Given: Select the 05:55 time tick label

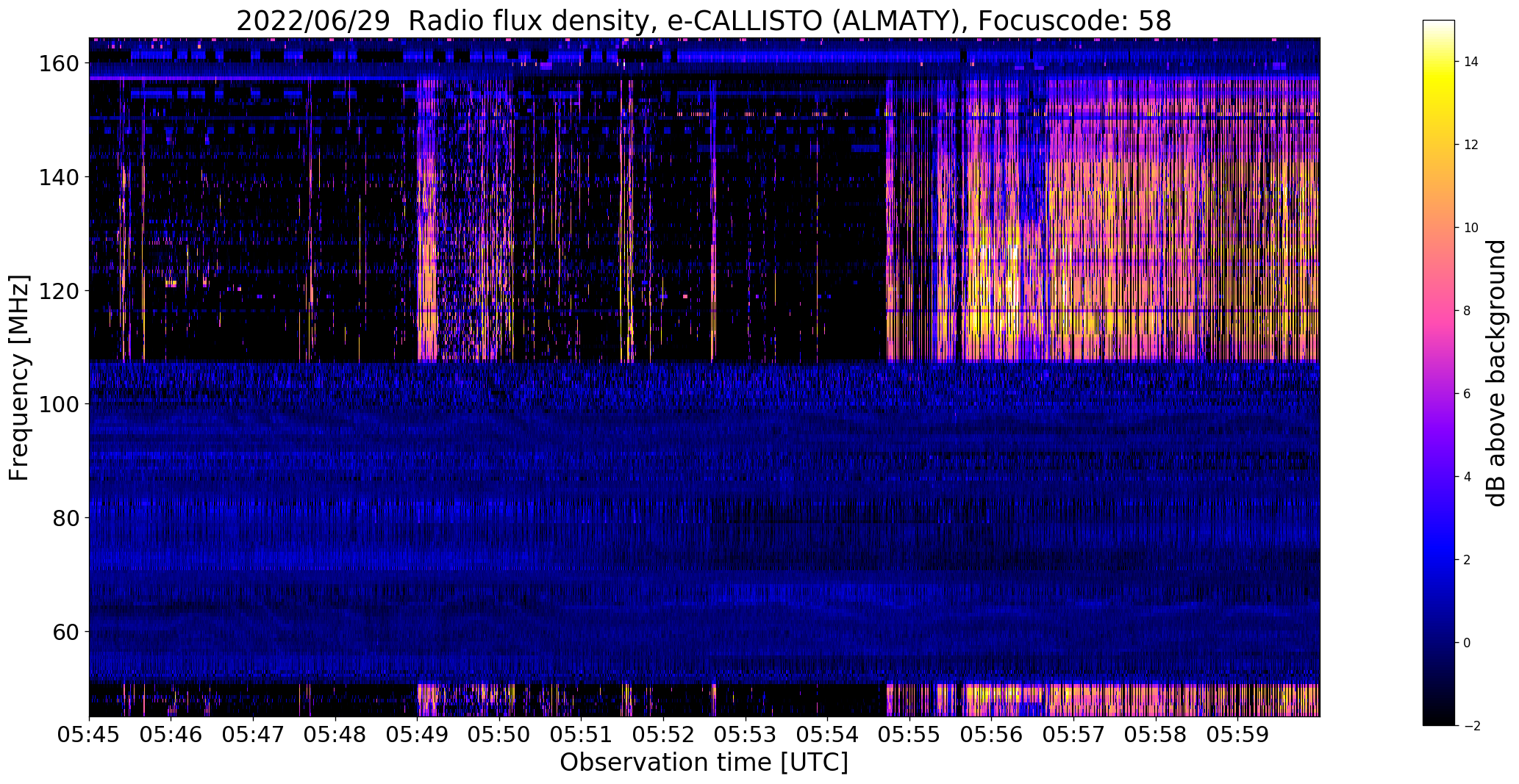Looking at the screenshot, I should click(910, 734).
